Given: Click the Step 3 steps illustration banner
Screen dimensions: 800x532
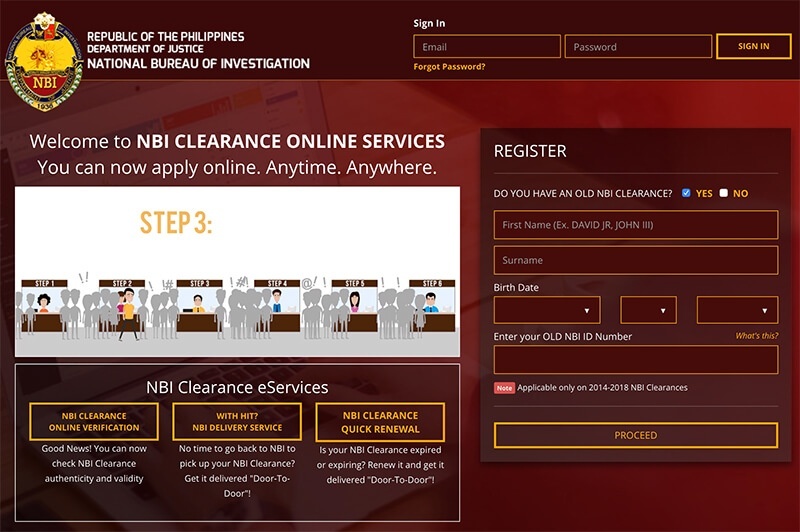Looking at the screenshot, I should pos(237,271).
